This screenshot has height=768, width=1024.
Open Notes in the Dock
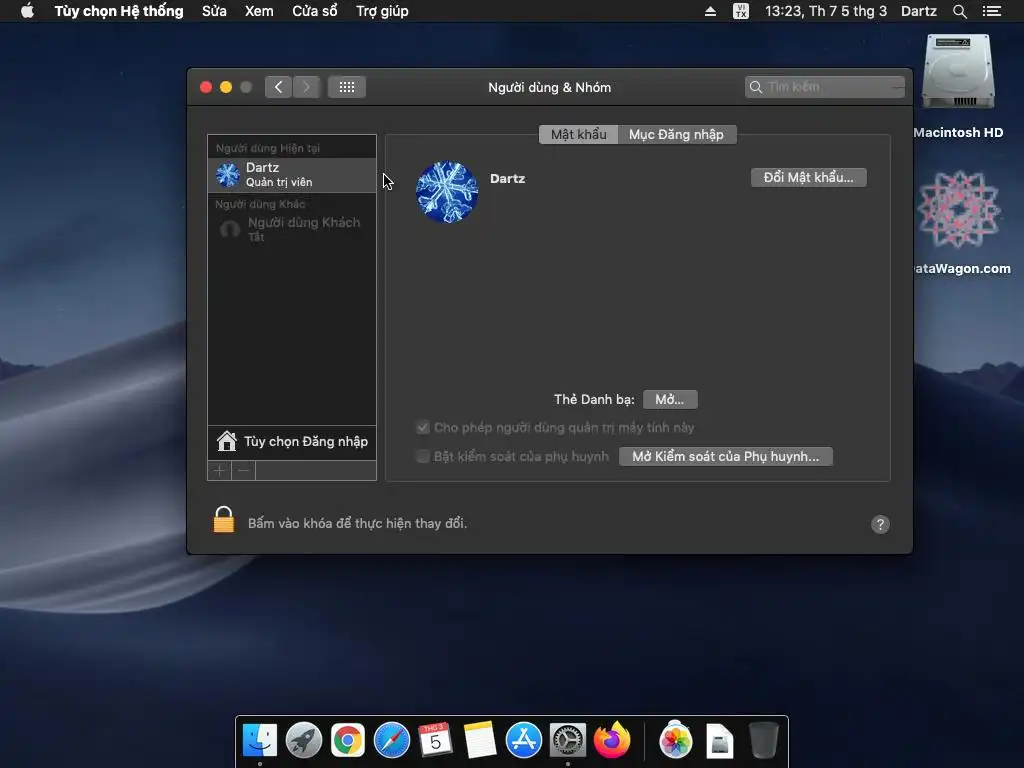point(479,741)
